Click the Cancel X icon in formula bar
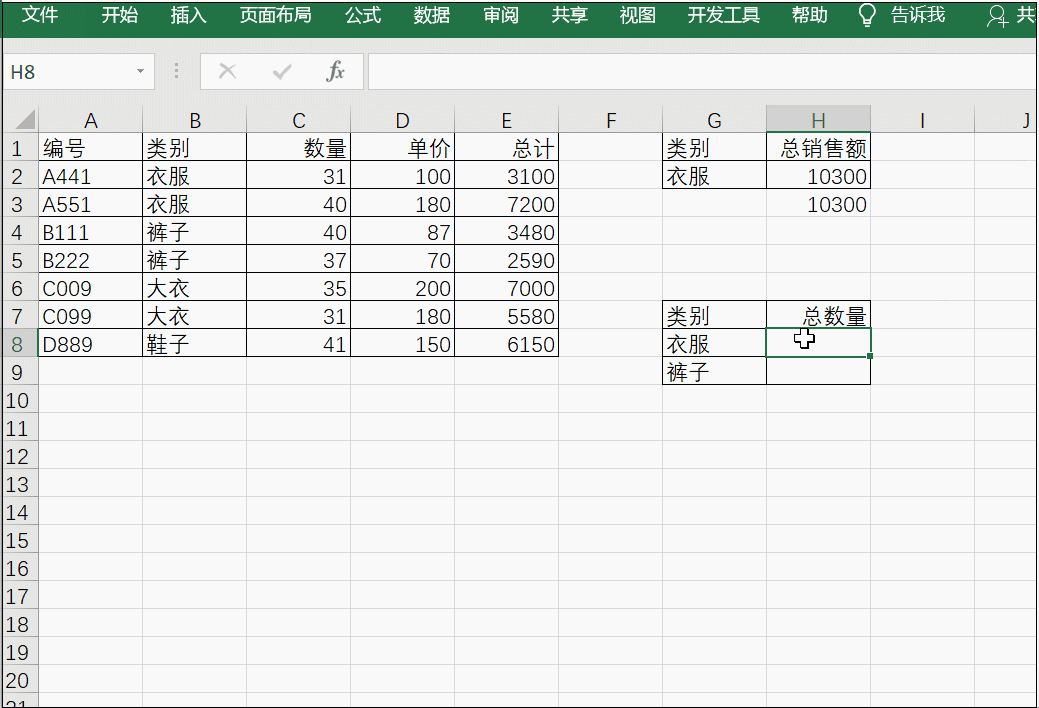 (x=228, y=72)
